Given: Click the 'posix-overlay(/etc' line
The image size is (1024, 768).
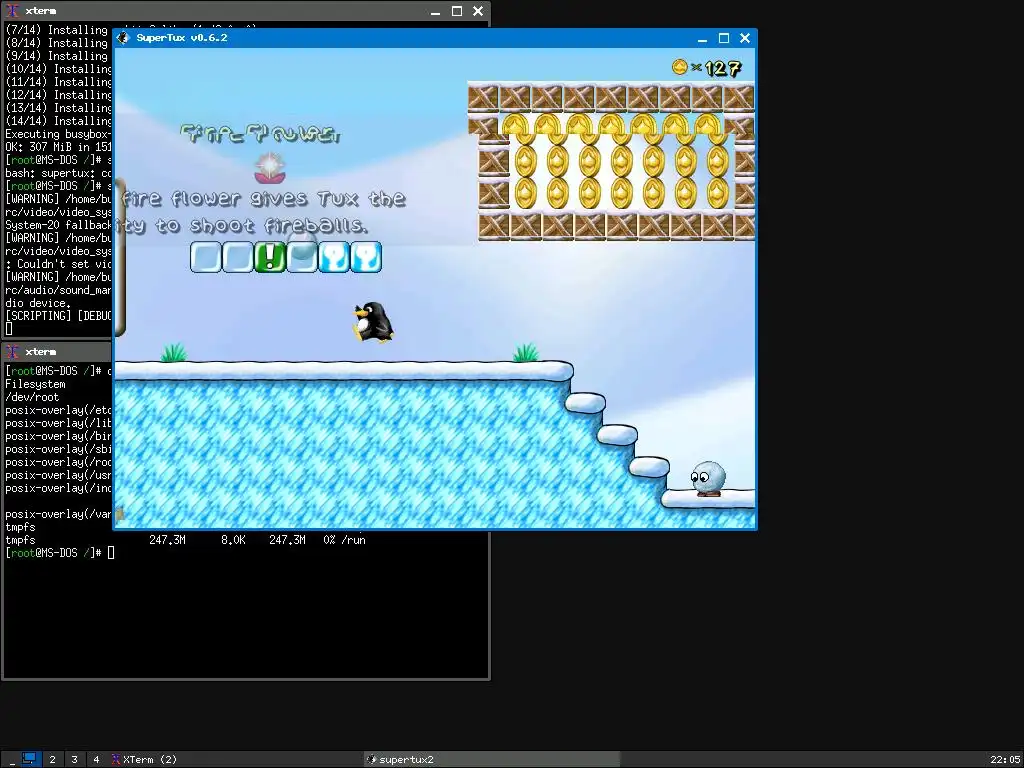Looking at the screenshot, I should 59,410.
